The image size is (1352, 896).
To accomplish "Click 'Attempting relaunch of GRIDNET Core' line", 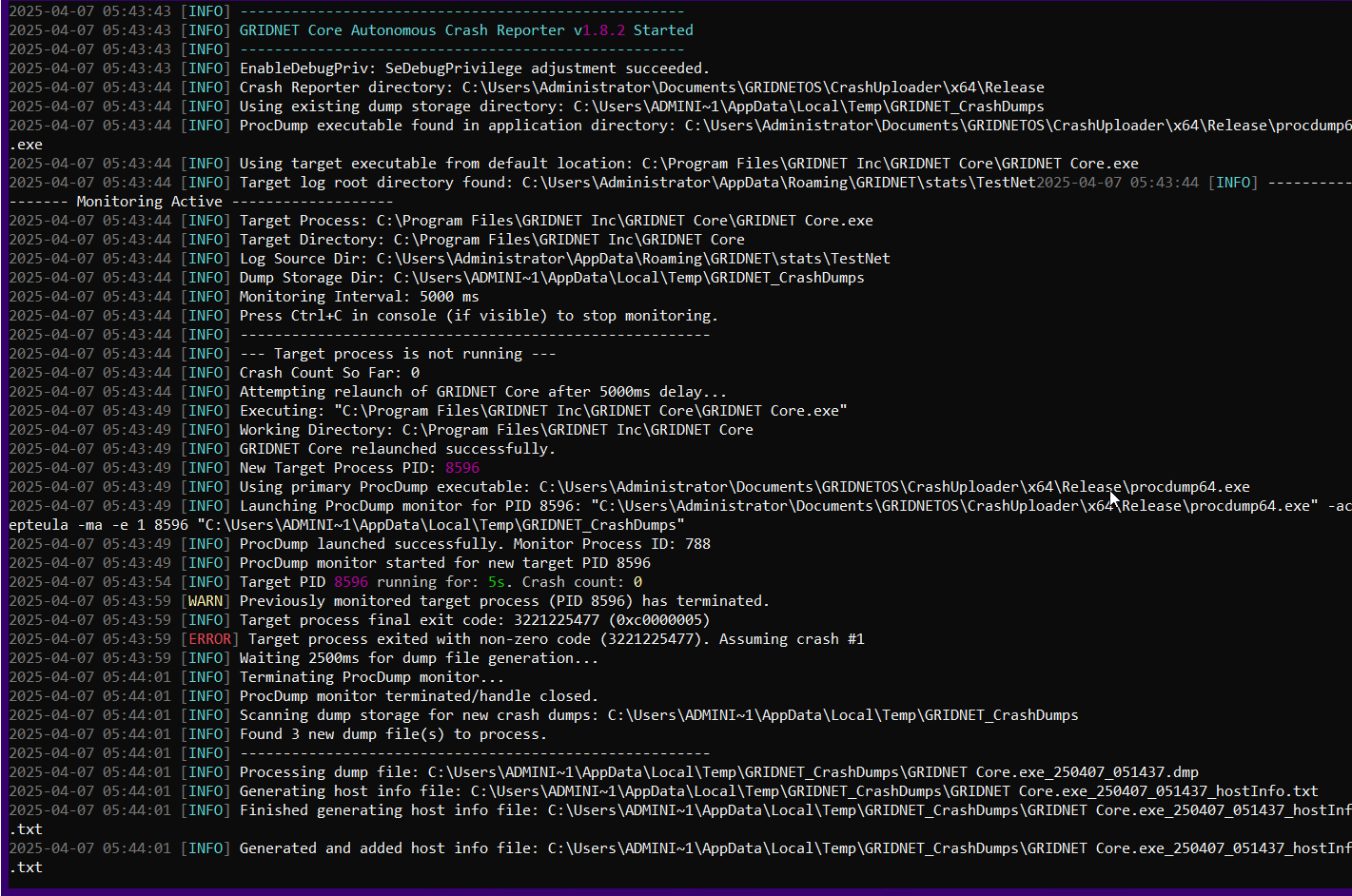I will tap(483, 392).
